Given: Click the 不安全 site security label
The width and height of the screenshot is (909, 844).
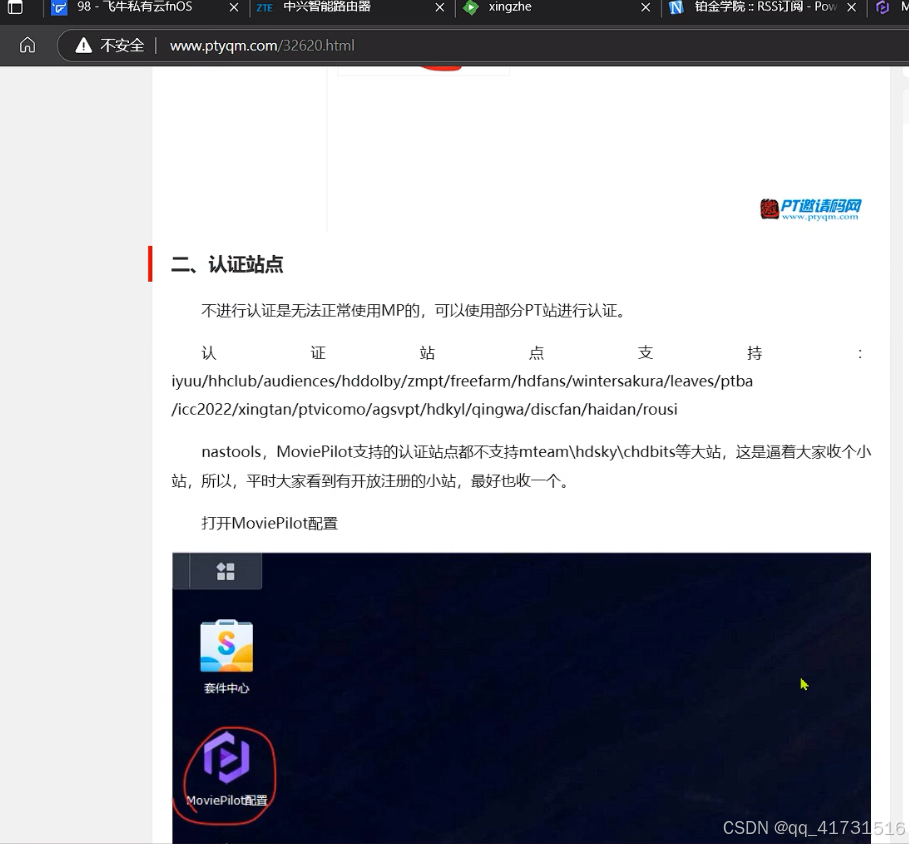Looking at the screenshot, I should (122, 45).
